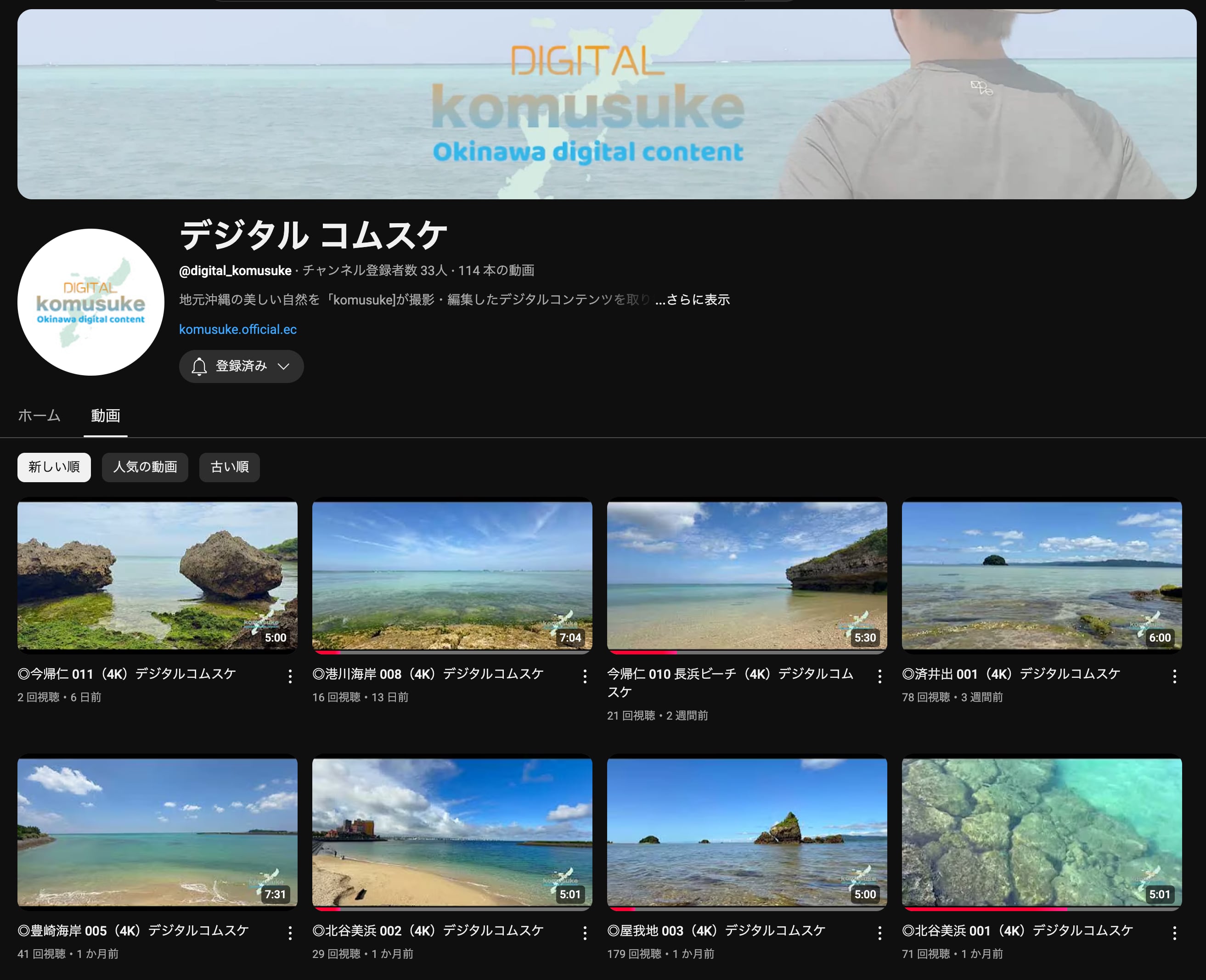This screenshot has height=980, width=1206.
Task: Play the 今帰仁 010 長浜ビーチ thumbnail
Action: 747,575
